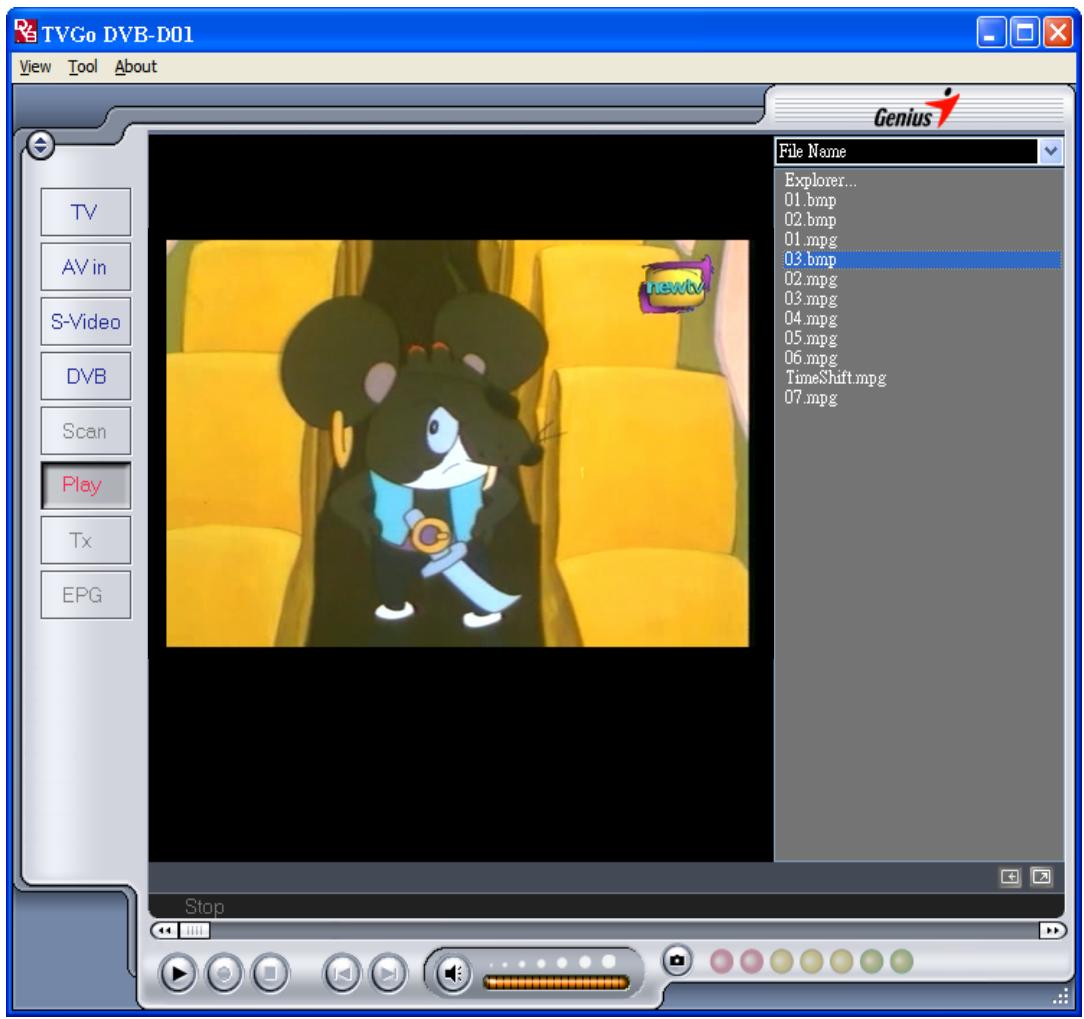Select 03.mpg in file list
Viewport: 1084px width, 1019px height.
[x=810, y=299]
